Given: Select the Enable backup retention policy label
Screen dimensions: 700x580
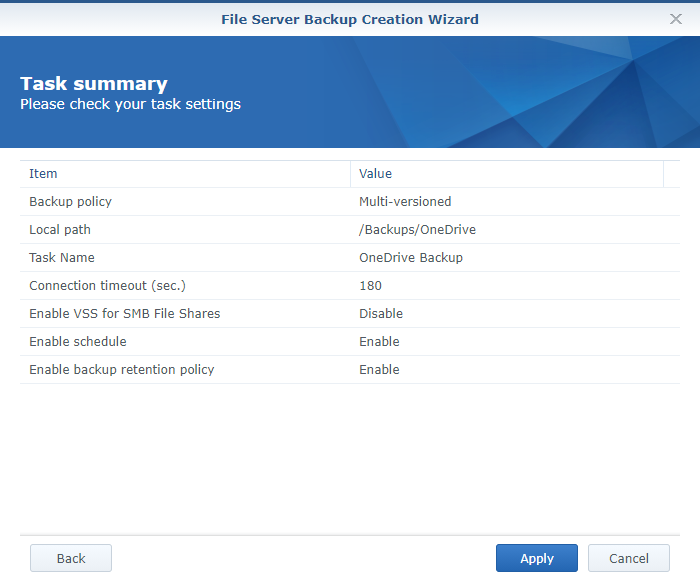Looking at the screenshot, I should [x=121, y=370].
